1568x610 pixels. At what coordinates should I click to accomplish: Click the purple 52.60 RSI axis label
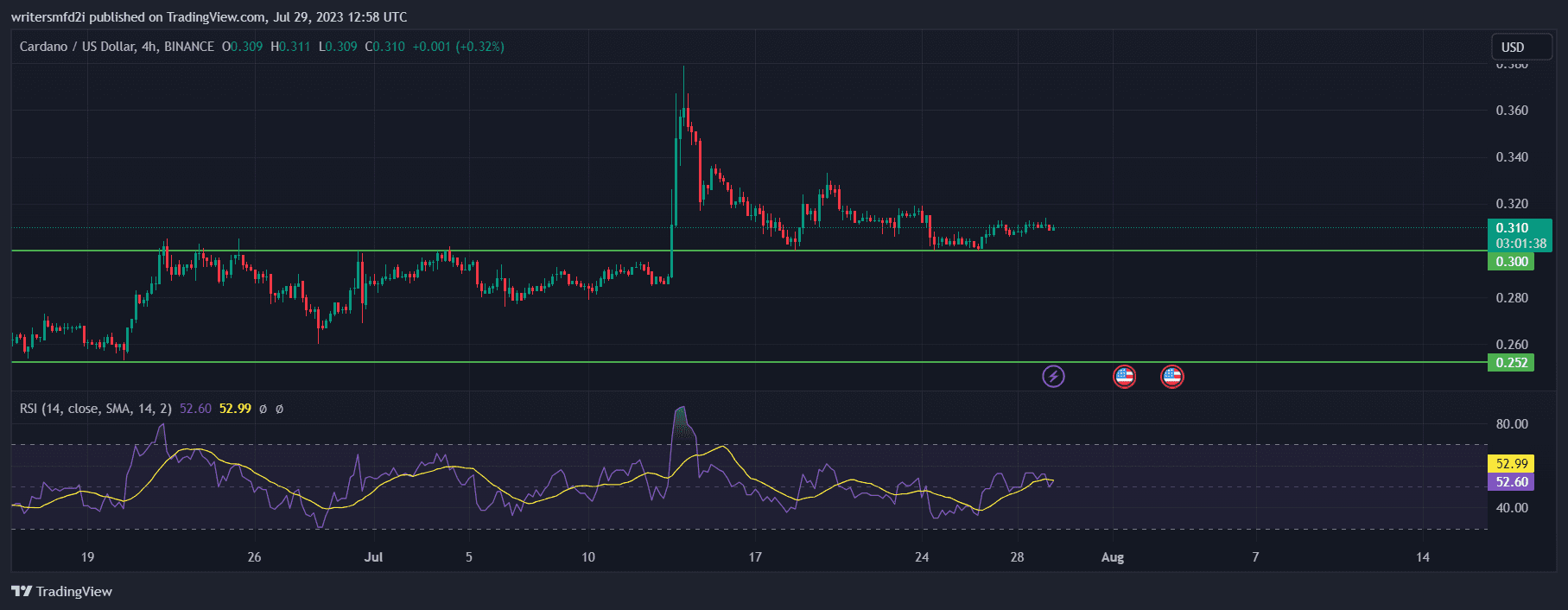coord(1511,482)
